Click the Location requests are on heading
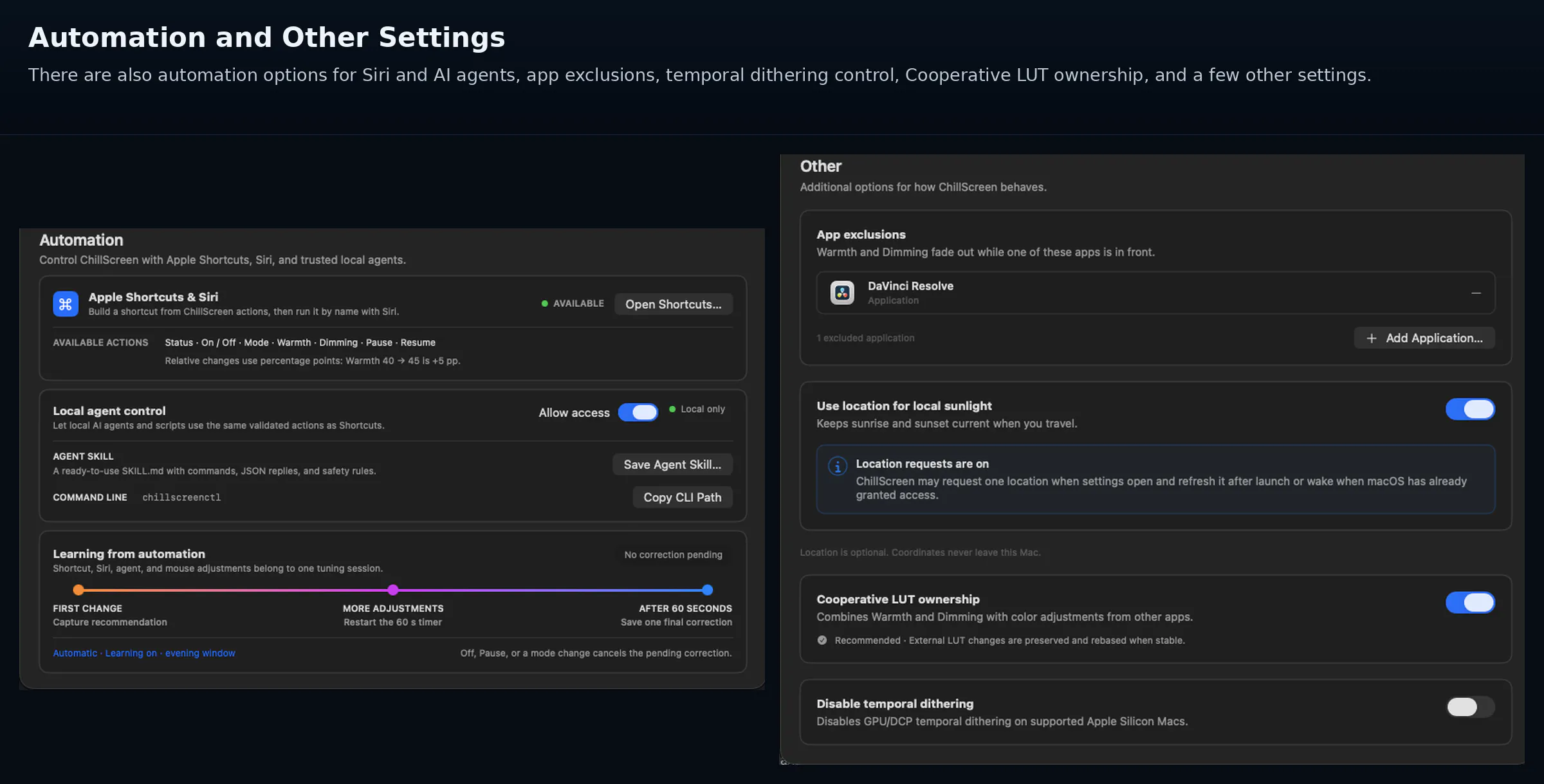Viewport: 1544px width, 784px height. click(x=922, y=464)
